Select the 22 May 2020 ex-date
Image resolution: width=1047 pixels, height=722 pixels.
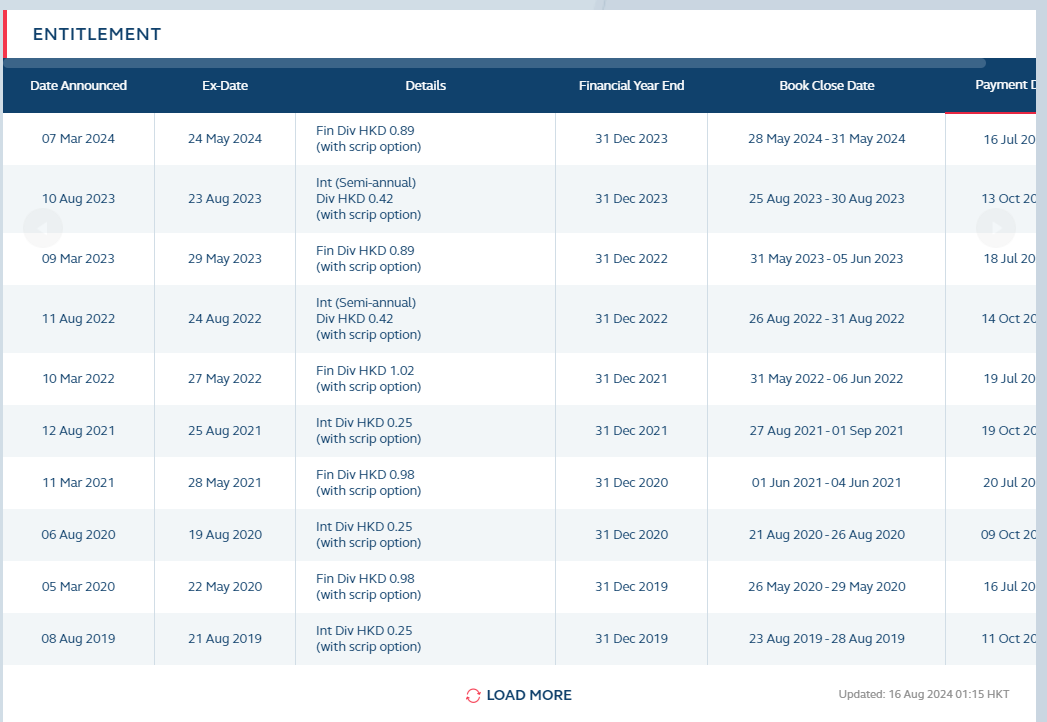pos(225,586)
